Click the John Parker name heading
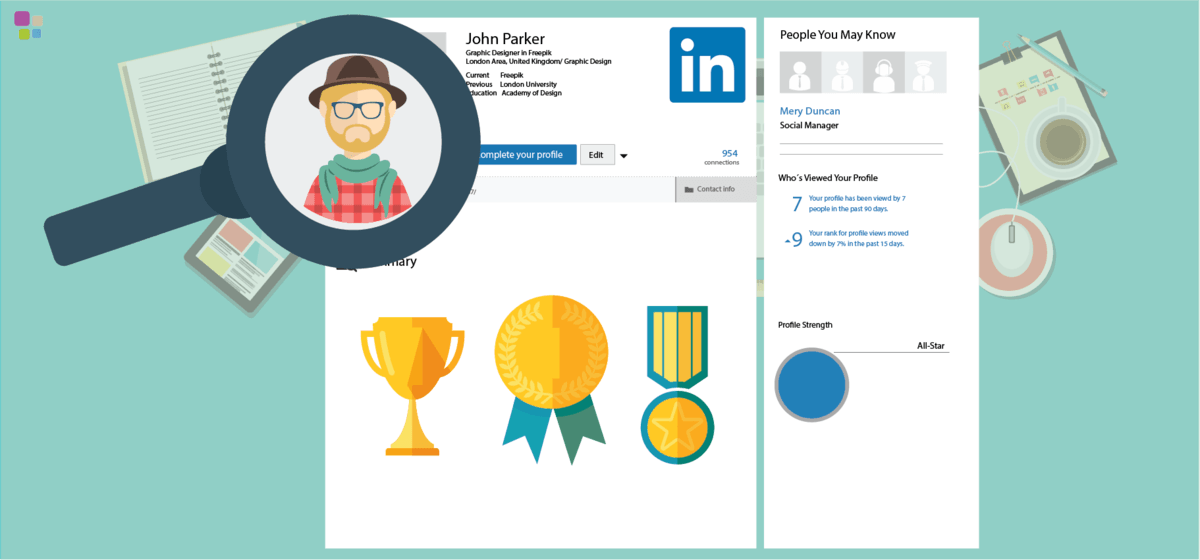This screenshot has height=560, width=1200. coord(505,38)
